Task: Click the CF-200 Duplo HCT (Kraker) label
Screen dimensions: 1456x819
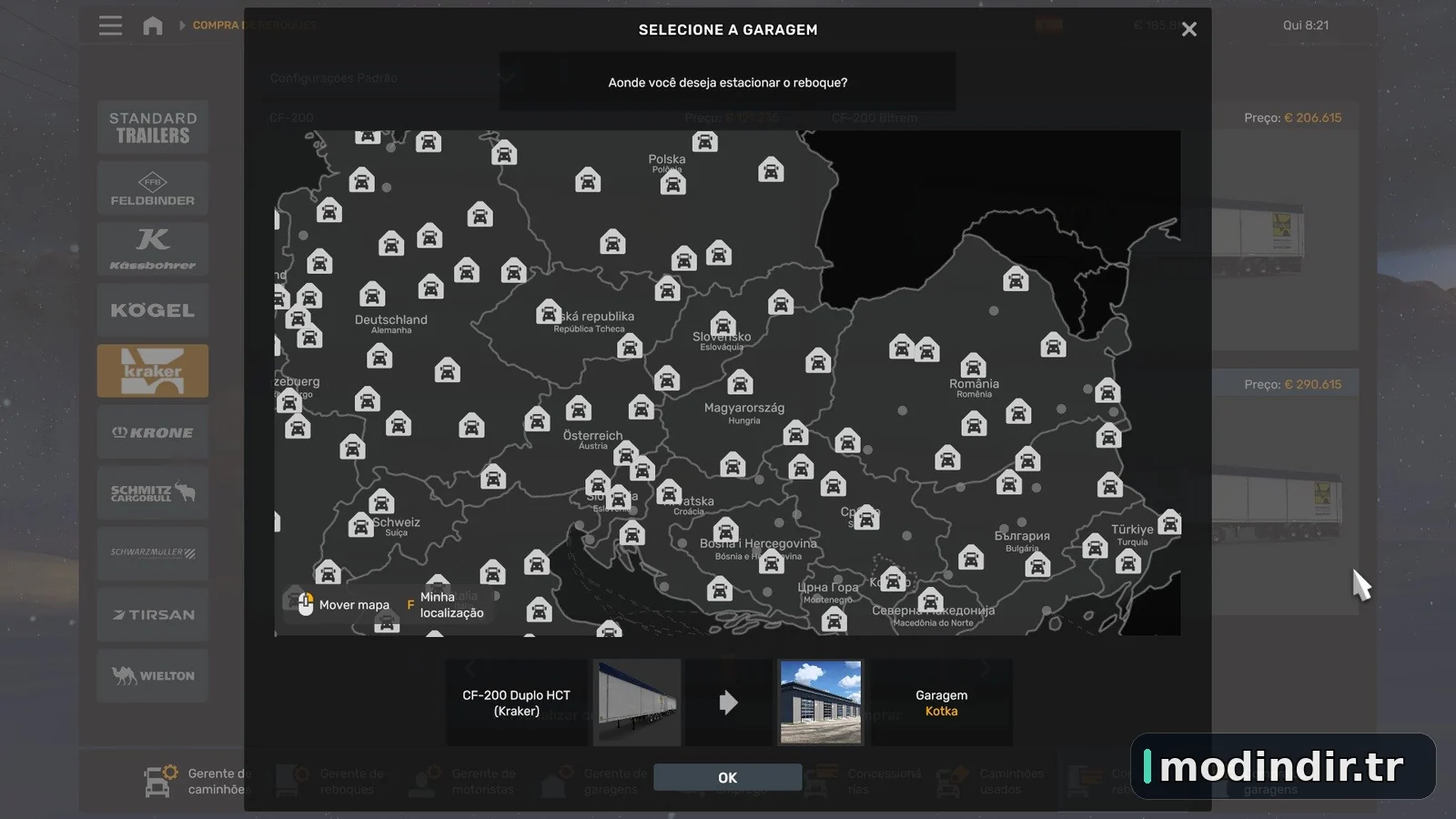Action: [x=516, y=703]
